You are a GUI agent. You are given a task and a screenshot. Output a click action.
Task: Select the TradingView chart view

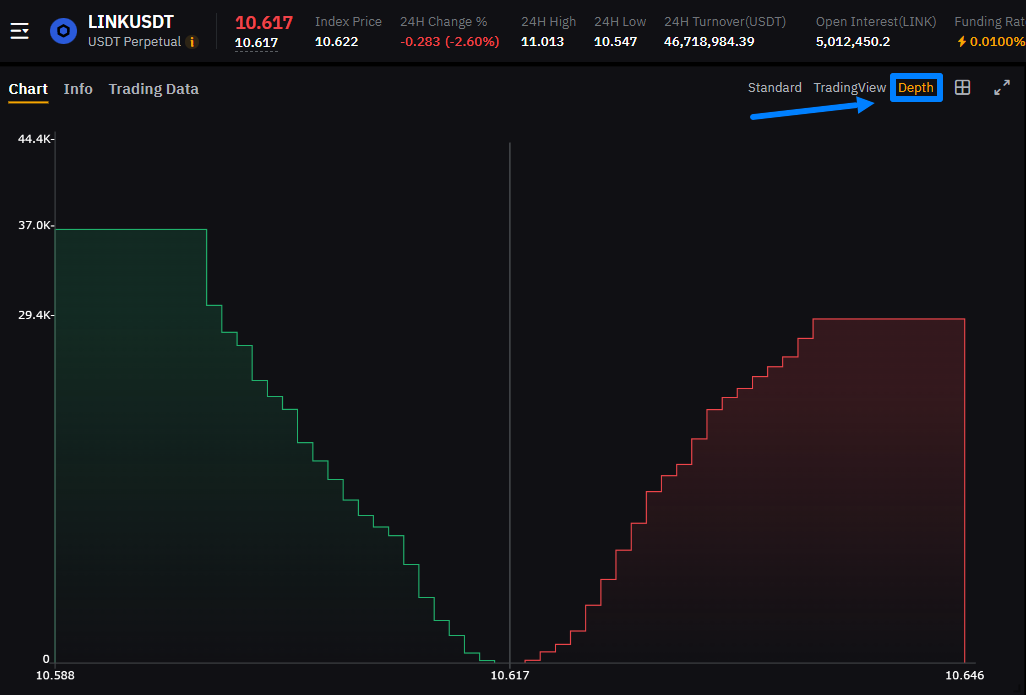tap(849, 88)
